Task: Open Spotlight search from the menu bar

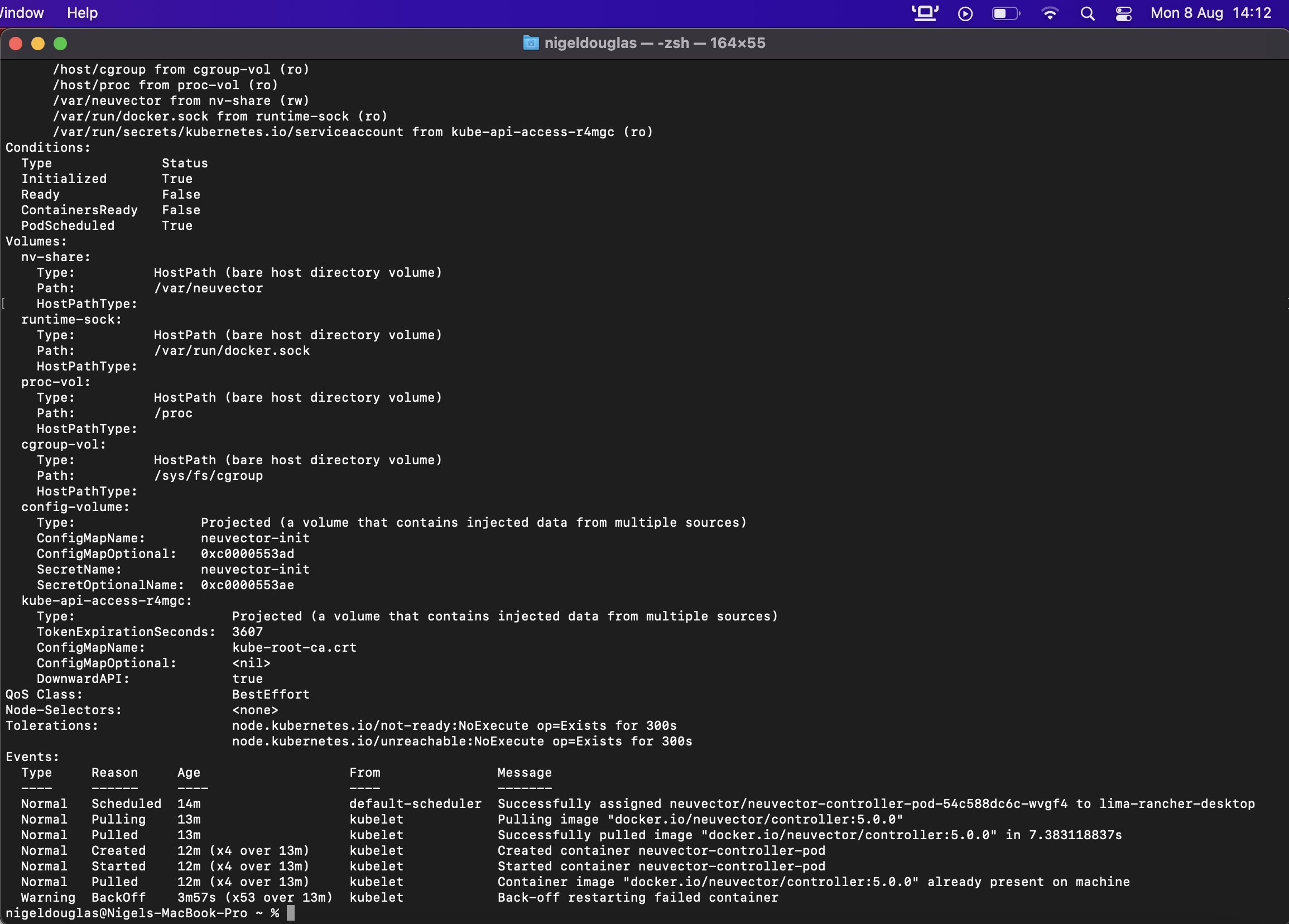Action: 1086,12
